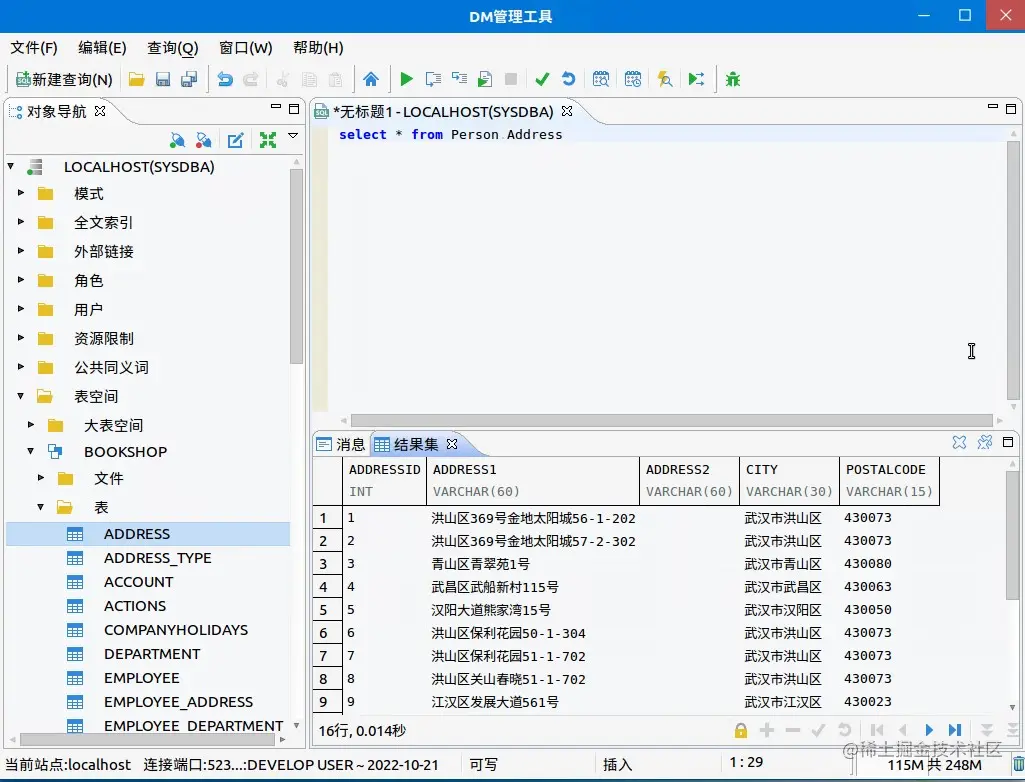
Task: Open the 窗口(W) menu
Action: point(245,48)
